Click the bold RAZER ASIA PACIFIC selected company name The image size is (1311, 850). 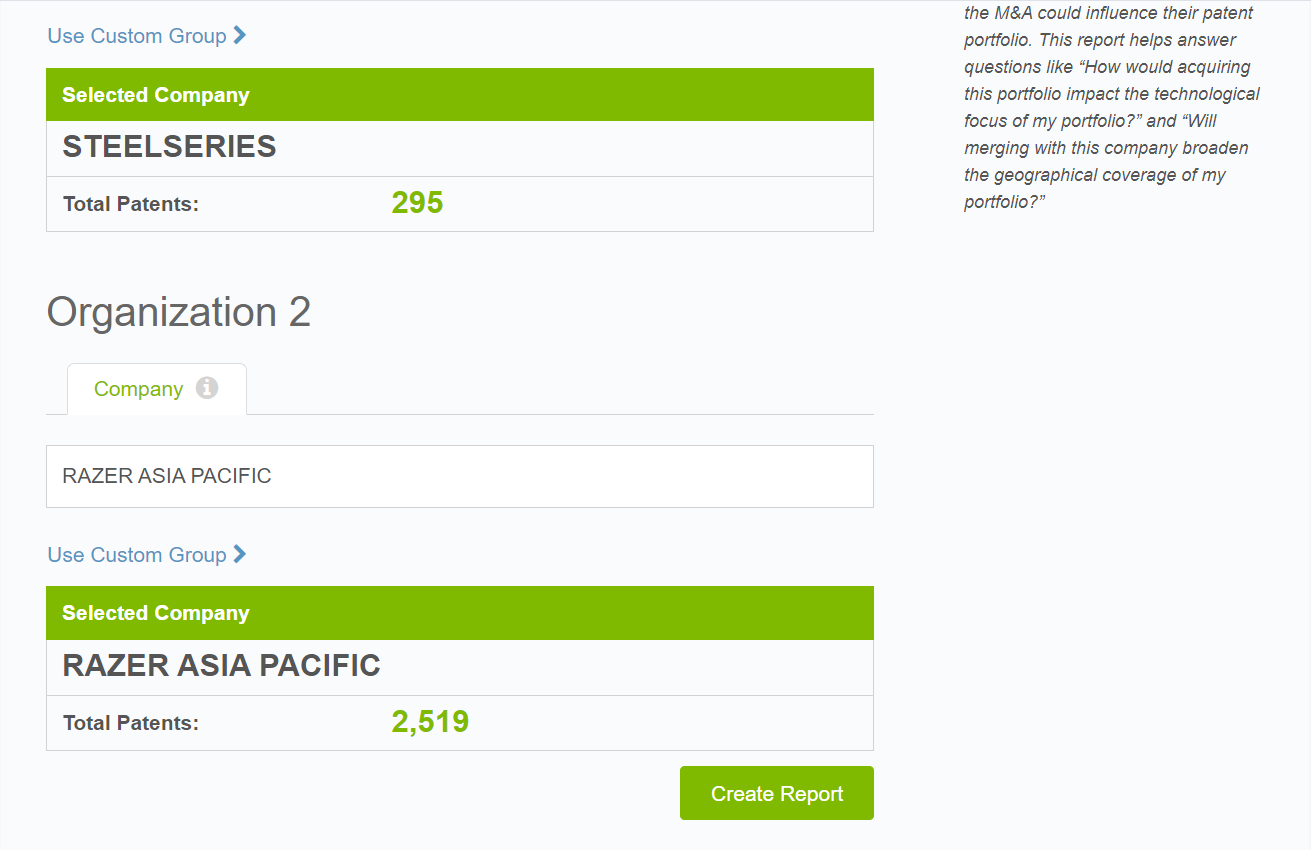[221, 666]
